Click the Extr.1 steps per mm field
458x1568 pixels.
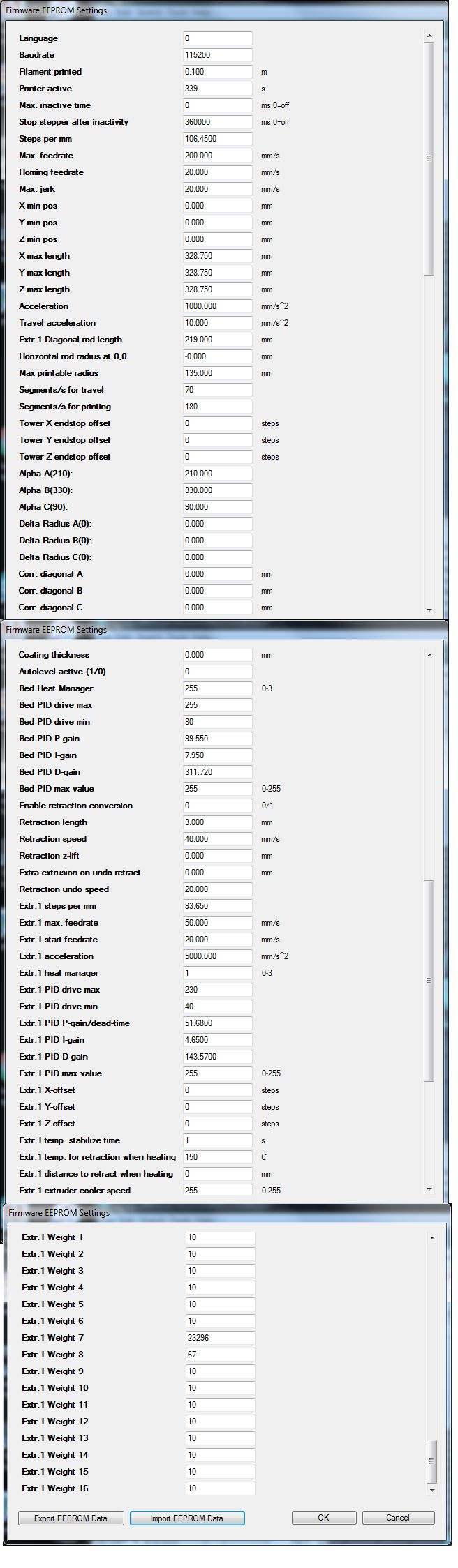click(x=217, y=906)
